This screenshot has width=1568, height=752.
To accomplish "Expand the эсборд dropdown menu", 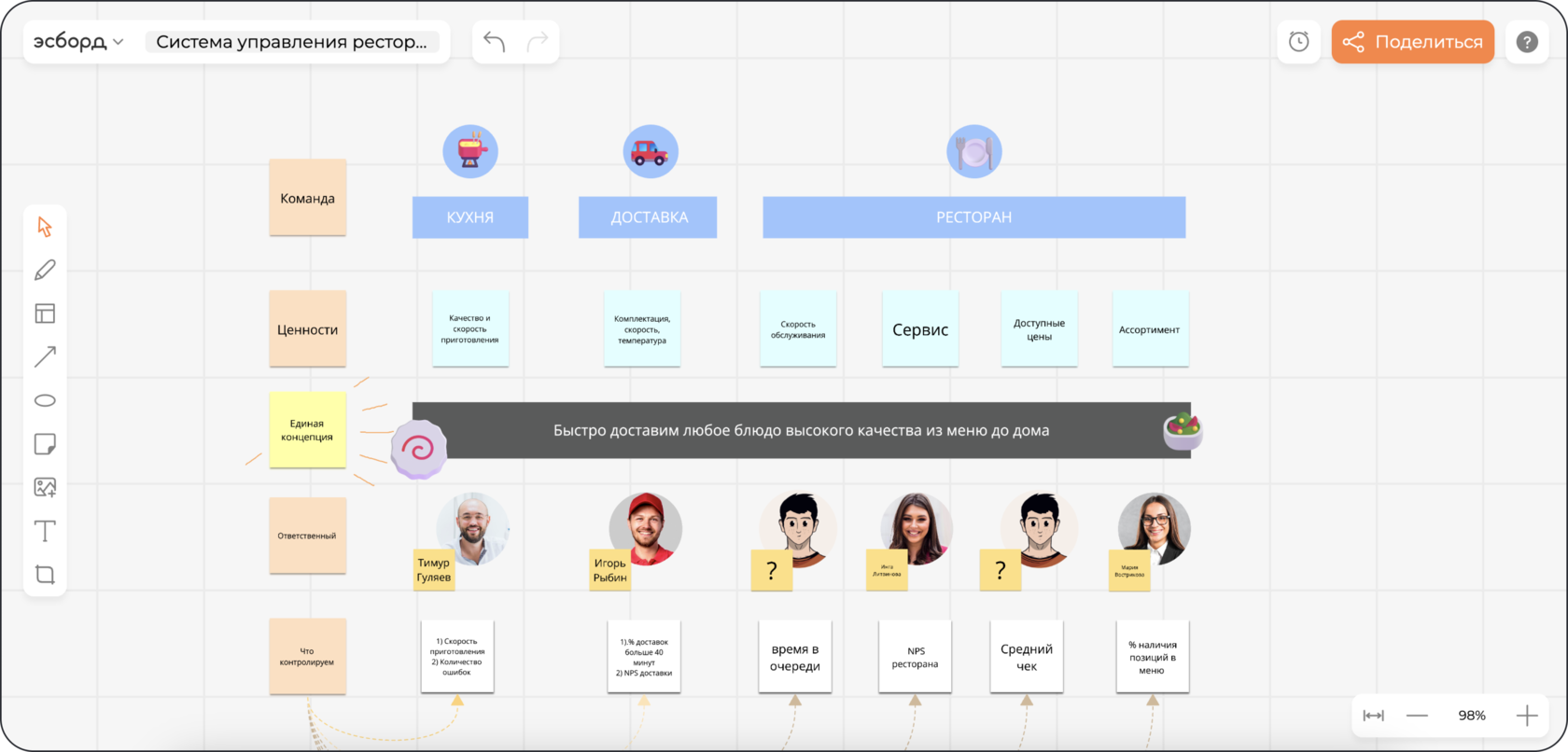I will (x=78, y=42).
